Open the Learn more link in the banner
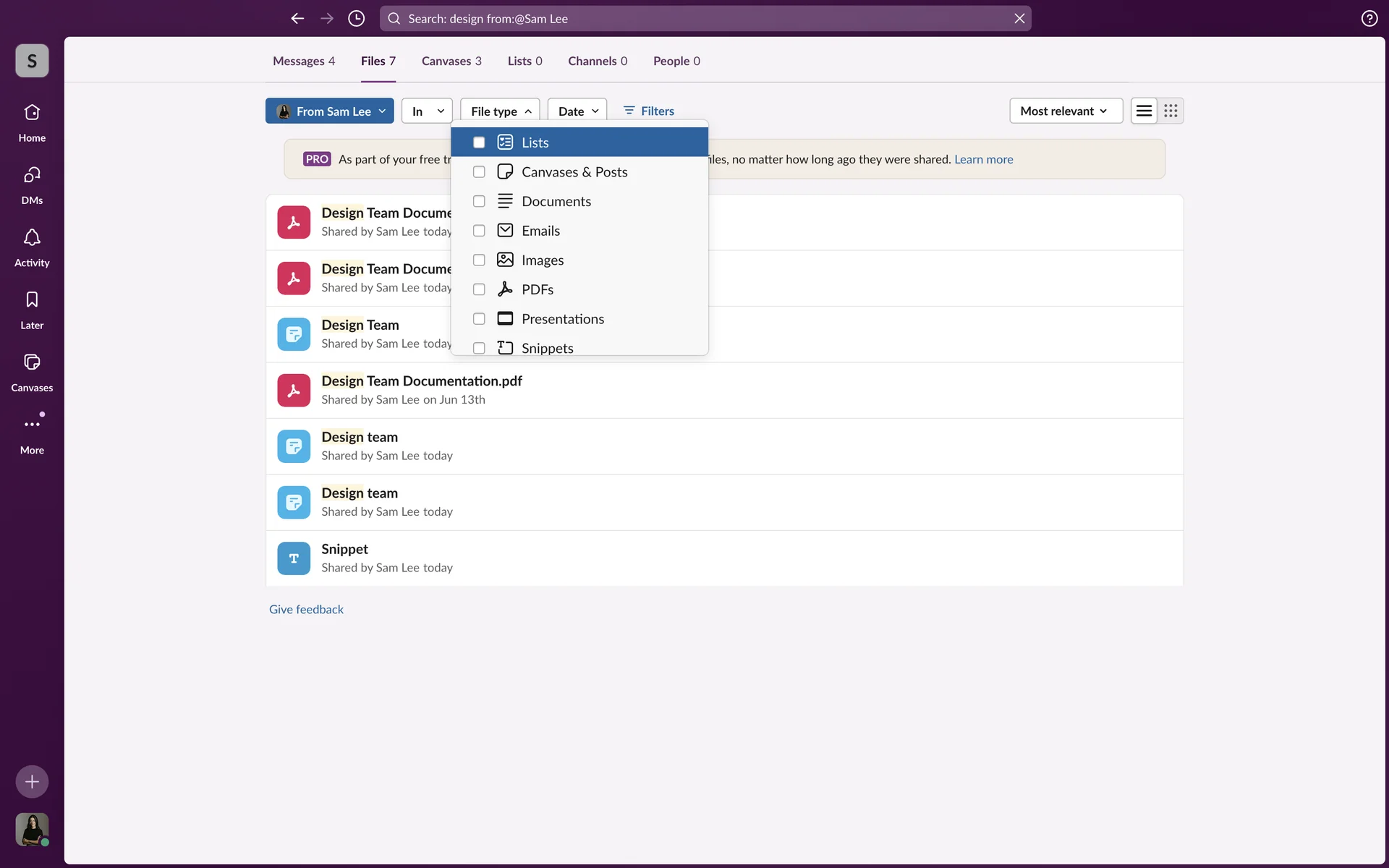Screen dimensions: 1389x868 [983, 159]
